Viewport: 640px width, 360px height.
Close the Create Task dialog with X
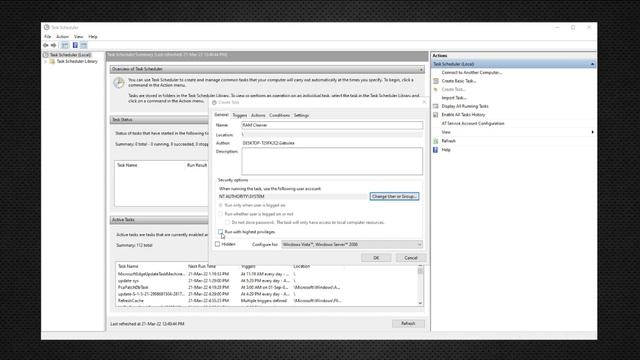(x=424, y=102)
